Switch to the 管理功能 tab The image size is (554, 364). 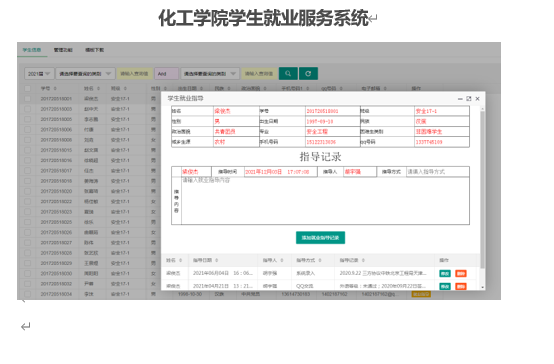[x=63, y=50]
